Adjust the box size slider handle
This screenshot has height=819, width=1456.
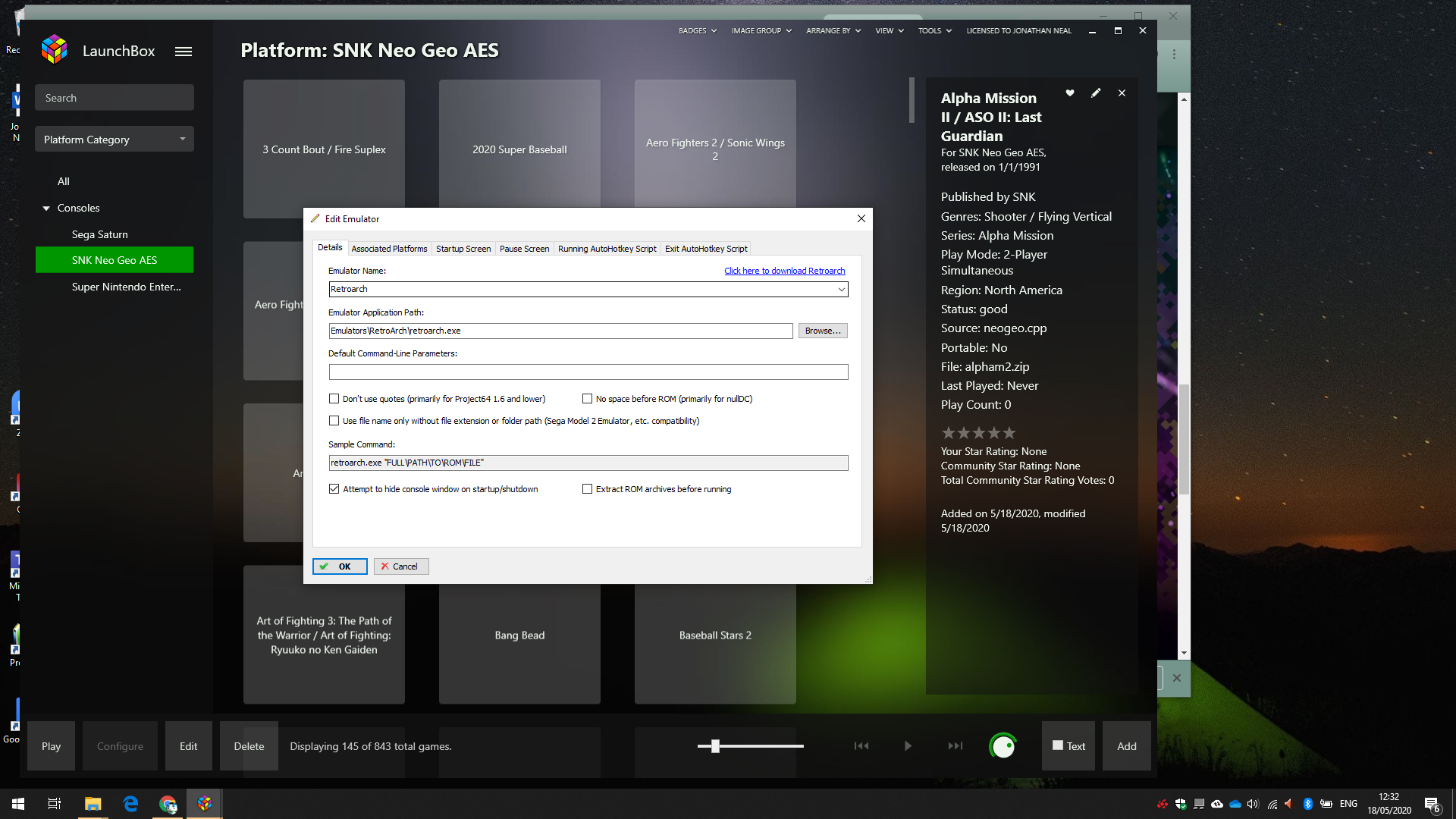(x=715, y=746)
